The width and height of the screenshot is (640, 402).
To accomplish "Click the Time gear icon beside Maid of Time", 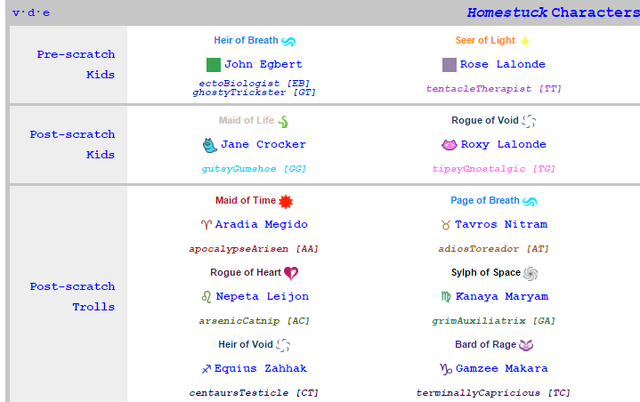I will click(x=286, y=201).
